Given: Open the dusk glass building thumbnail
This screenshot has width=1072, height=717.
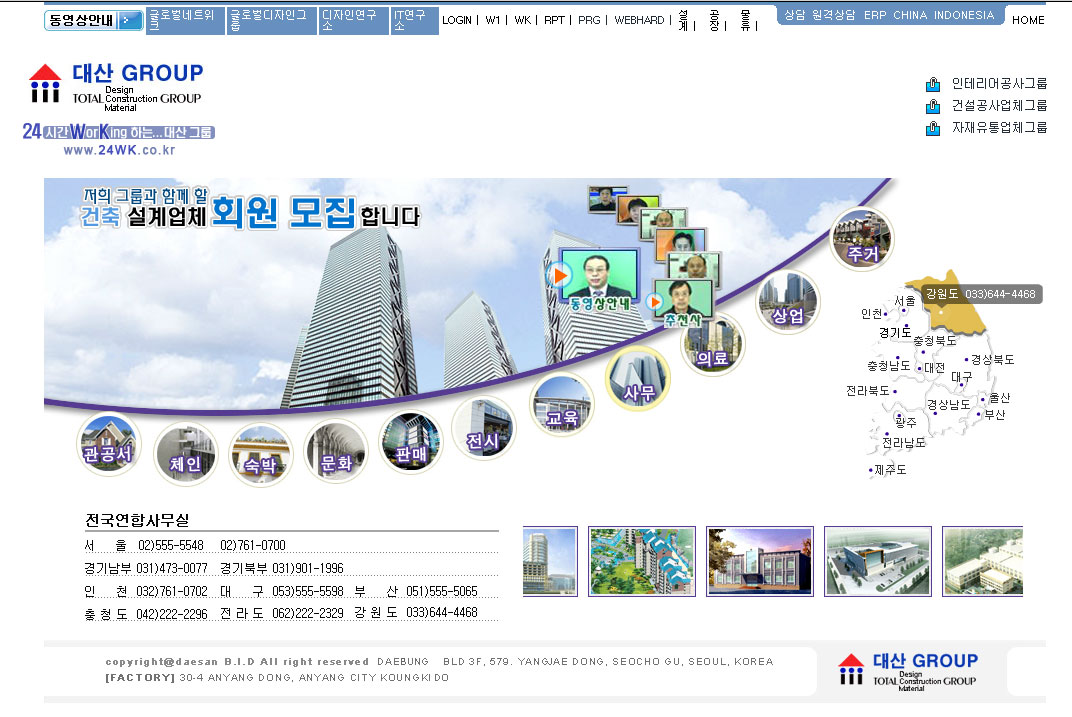Looking at the screenshot, I should point(760,561).
